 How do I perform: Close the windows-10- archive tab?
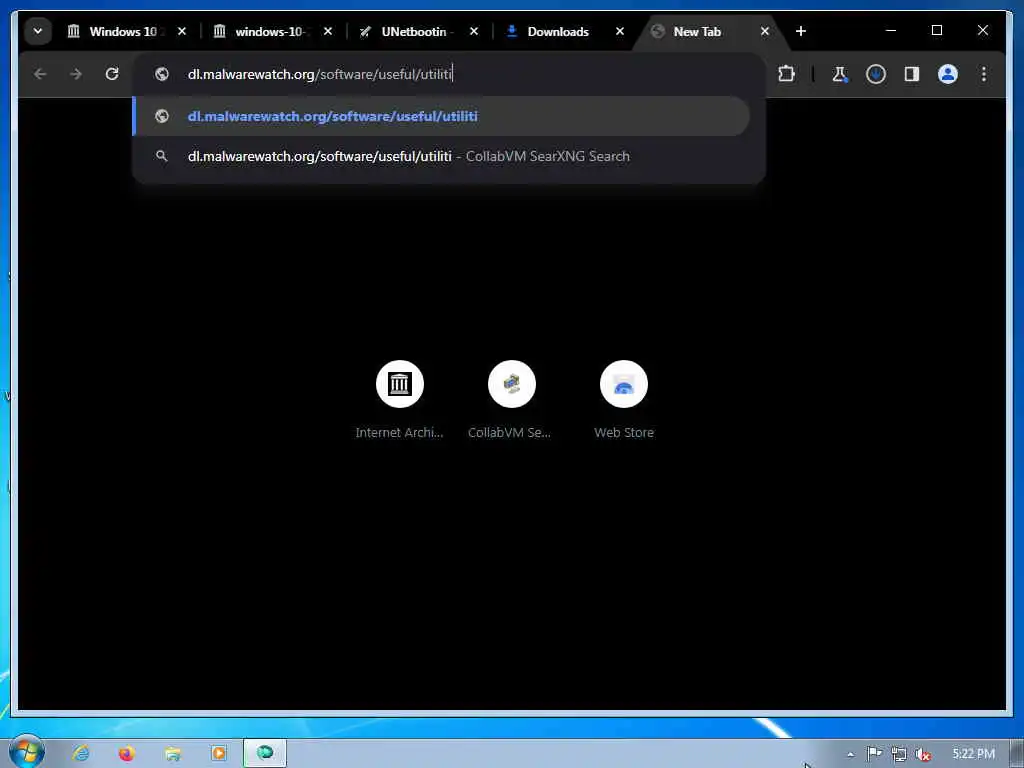[328, 31]
